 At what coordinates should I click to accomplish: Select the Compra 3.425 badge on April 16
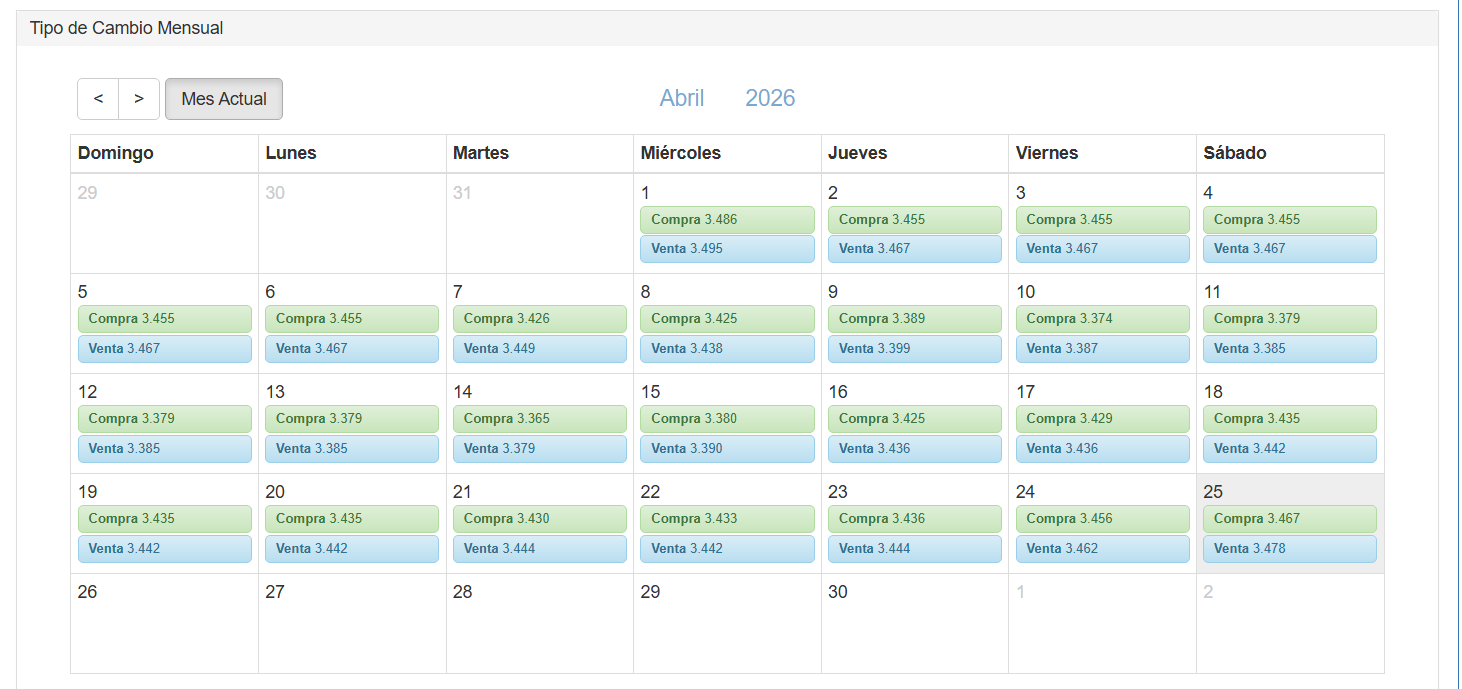914,418
